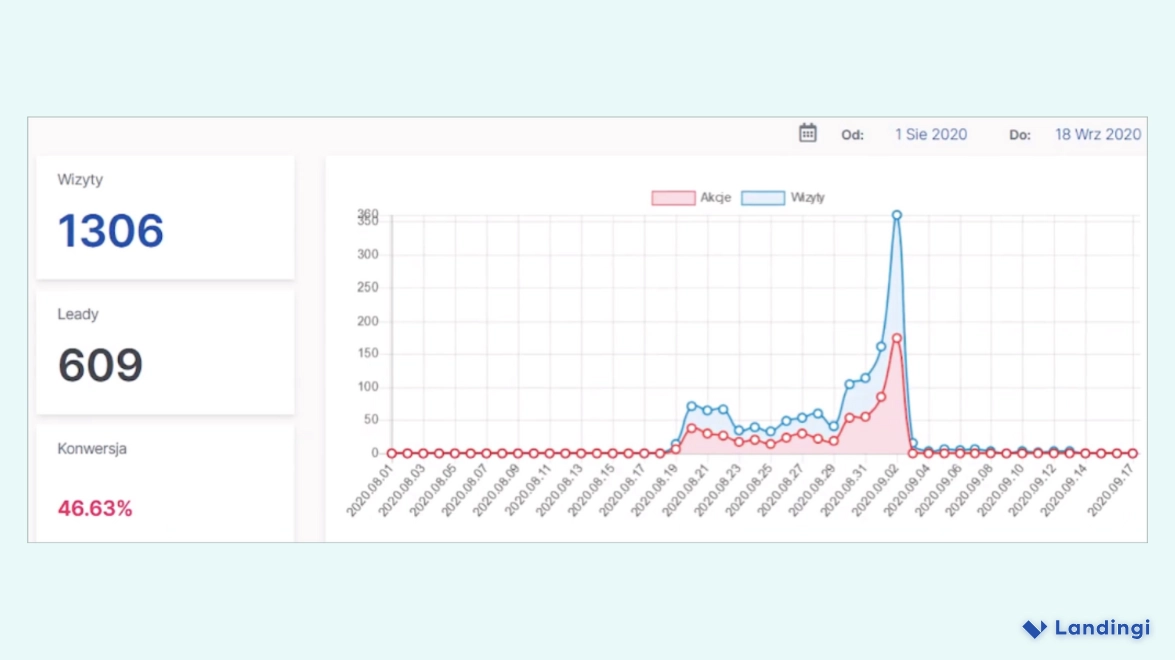Click the Landingi brand name text
1175x660 pixels.
tap(1102, 628)
